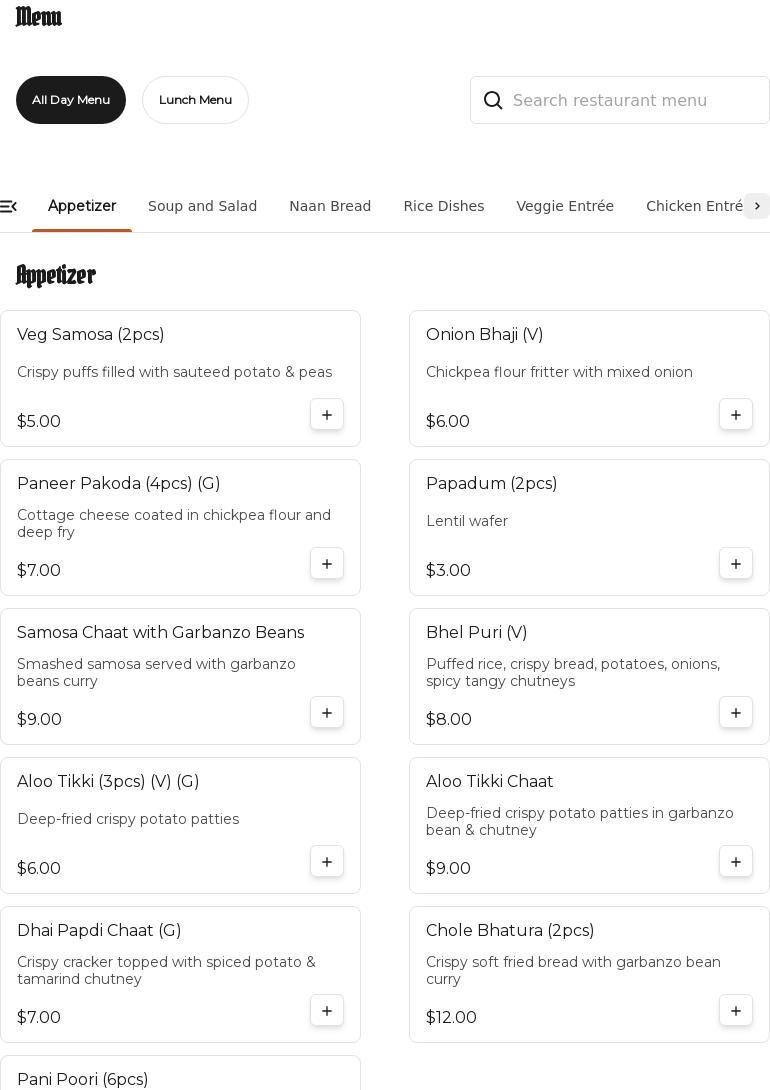Add Chole Bhatura with plus button
Screen dimensions: 770x1090
[736, 1011]
